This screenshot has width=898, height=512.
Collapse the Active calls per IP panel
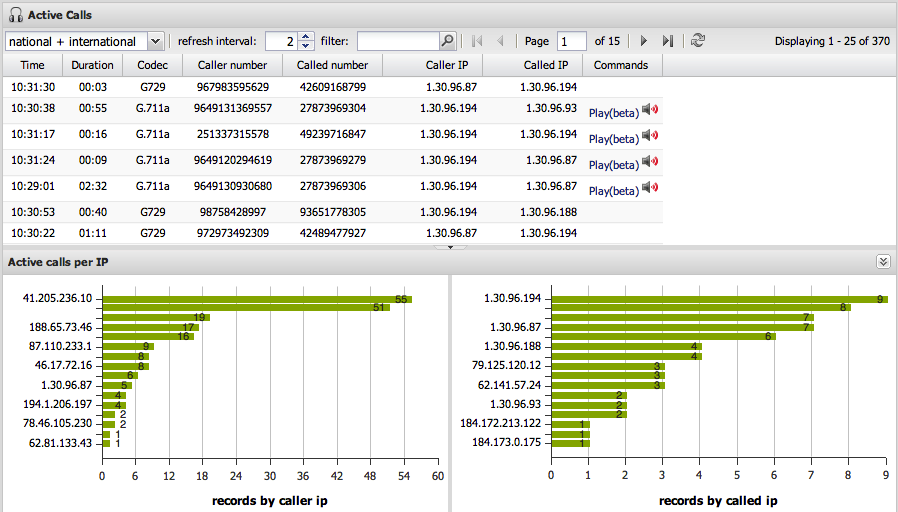click(x=882, y=261)
